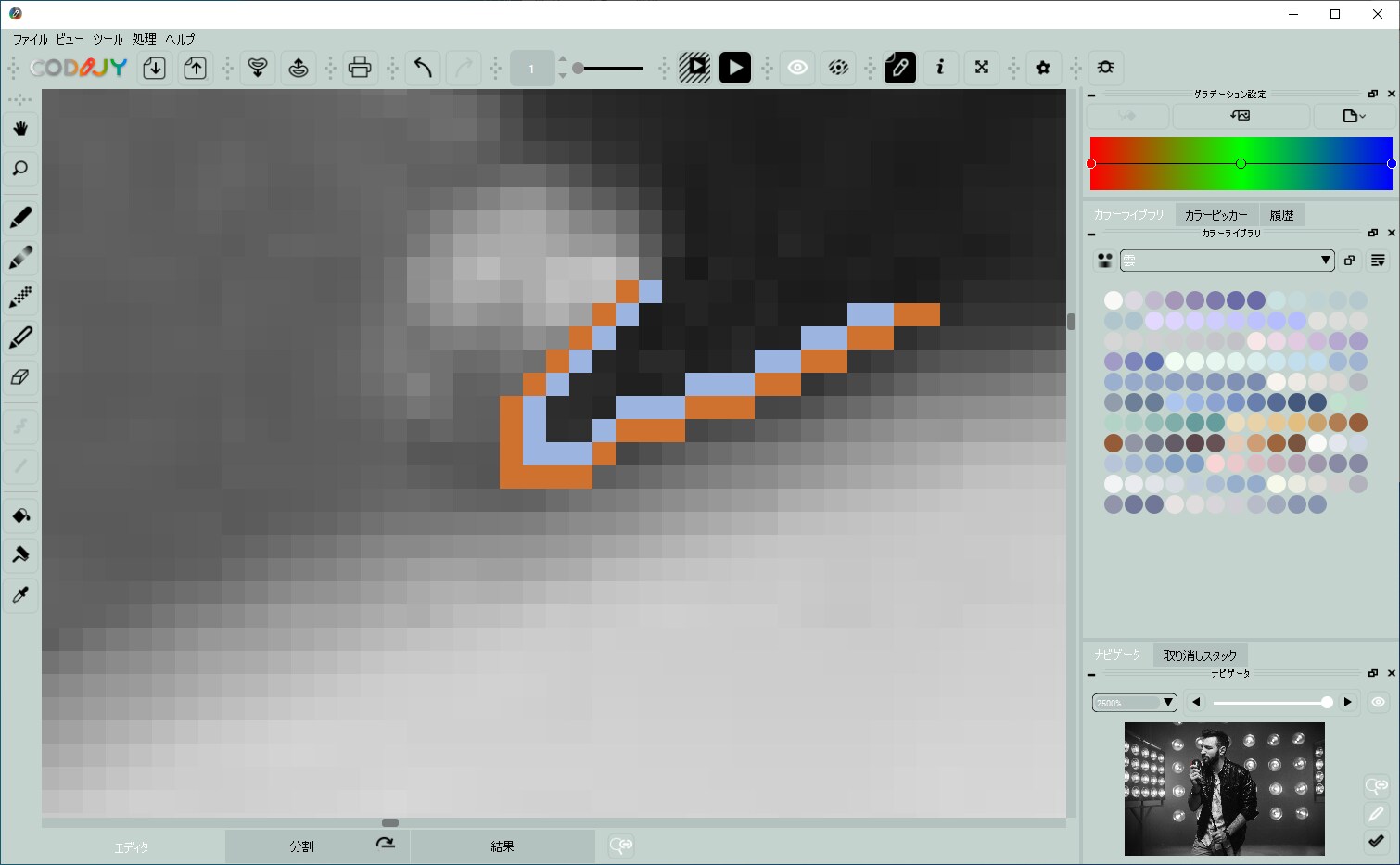1400x865 pixels.
Task: Toggle the stroke pen mode button
Action: [899, 68]
